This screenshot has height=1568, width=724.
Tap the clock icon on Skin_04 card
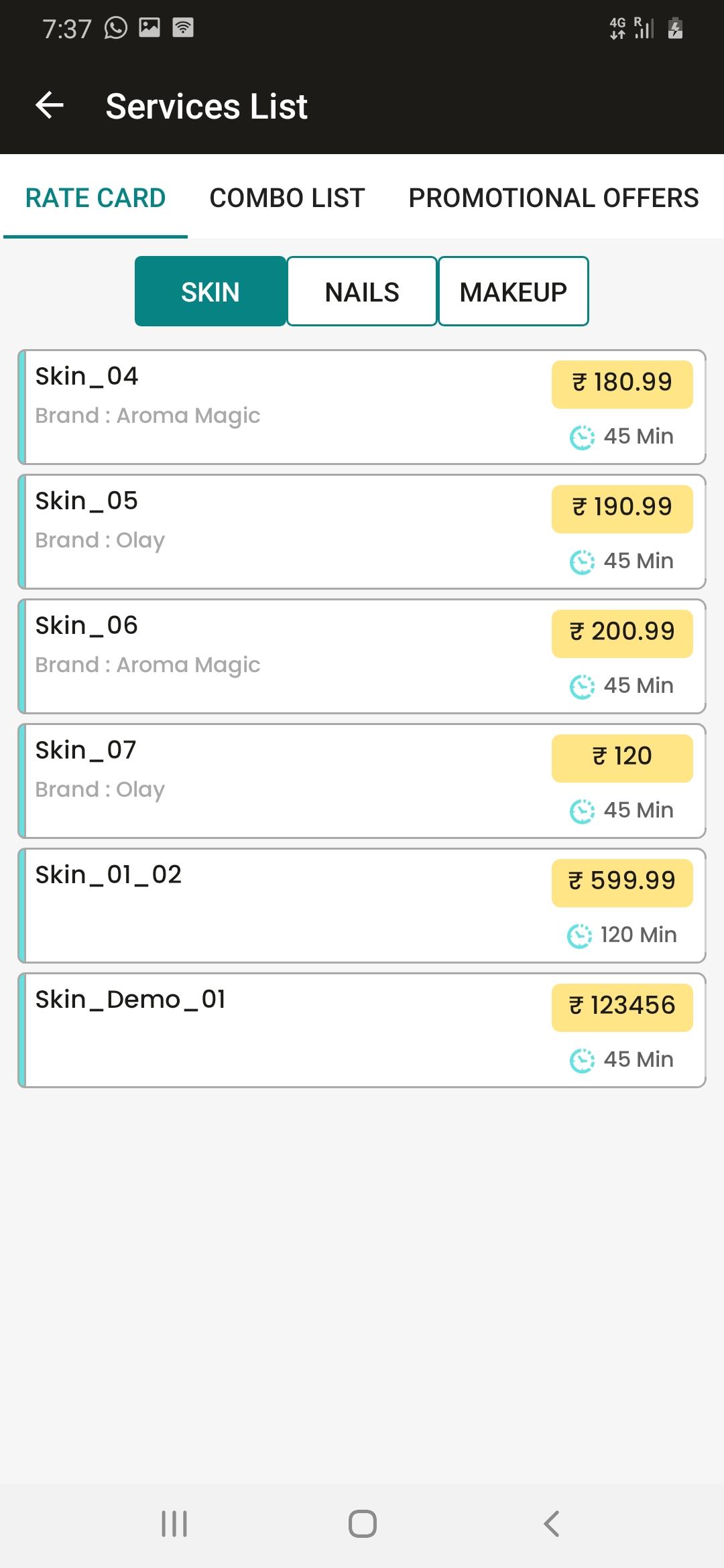pyautogui.click(x=582, y=437)
